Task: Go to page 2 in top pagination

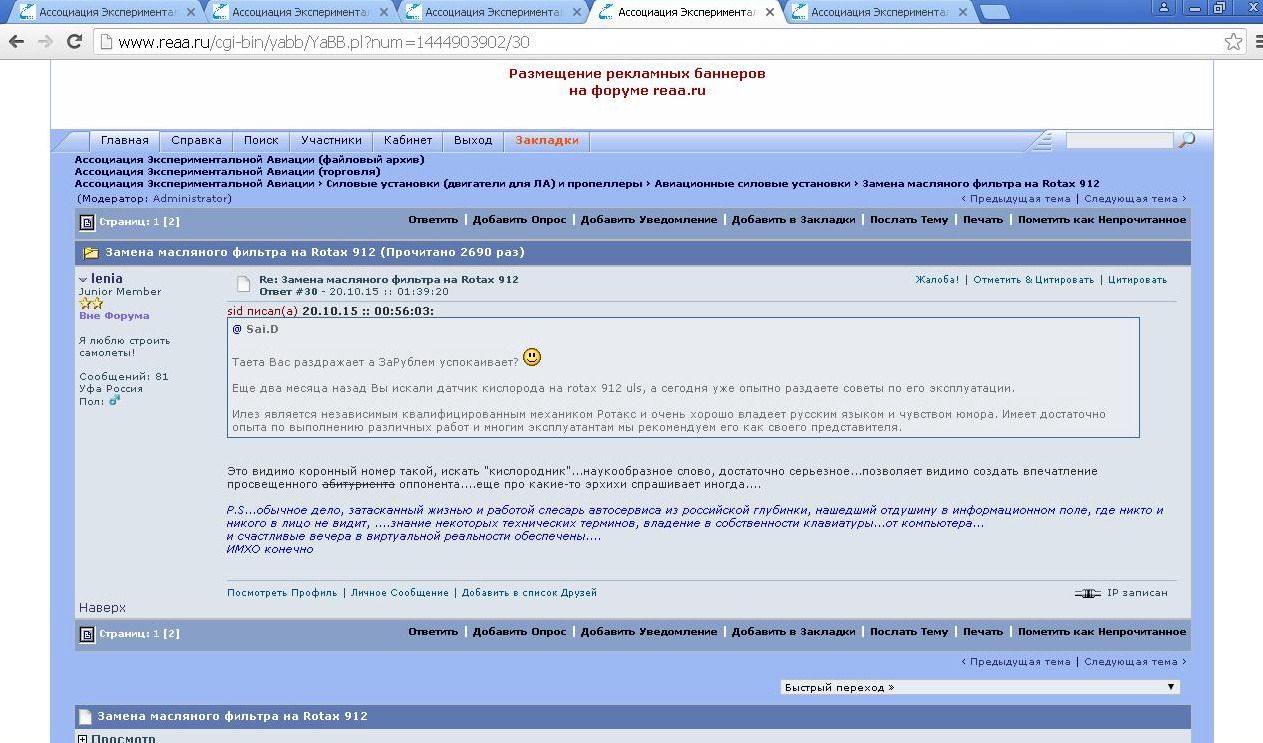Action: tap(172, 222)
